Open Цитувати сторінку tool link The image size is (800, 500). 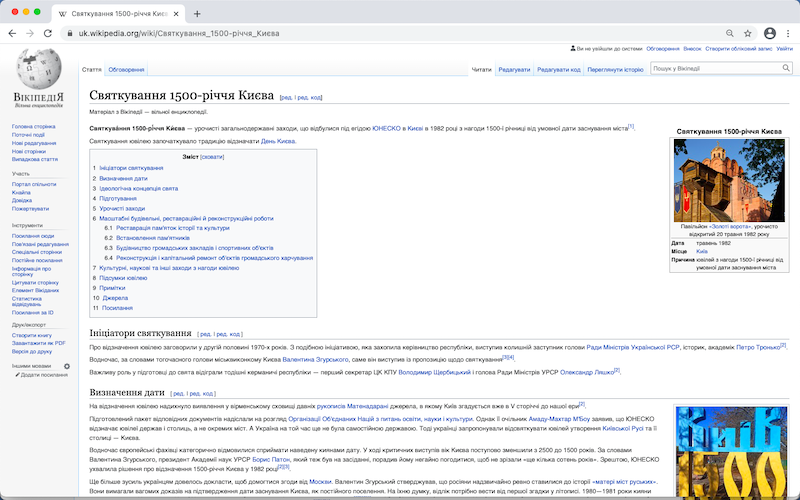pyautogui.click(x=35, y=282)
